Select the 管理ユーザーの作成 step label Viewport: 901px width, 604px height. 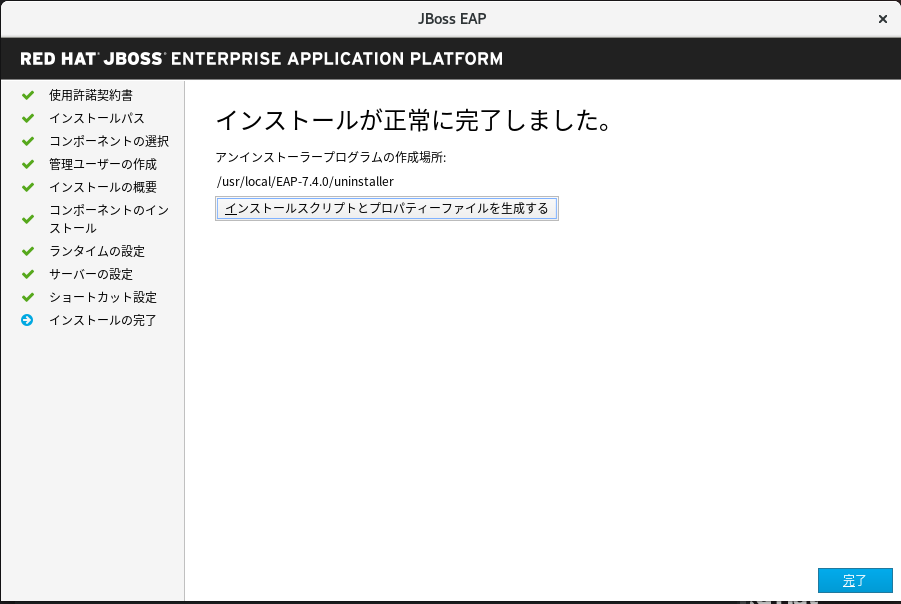[x=103, y=164]
